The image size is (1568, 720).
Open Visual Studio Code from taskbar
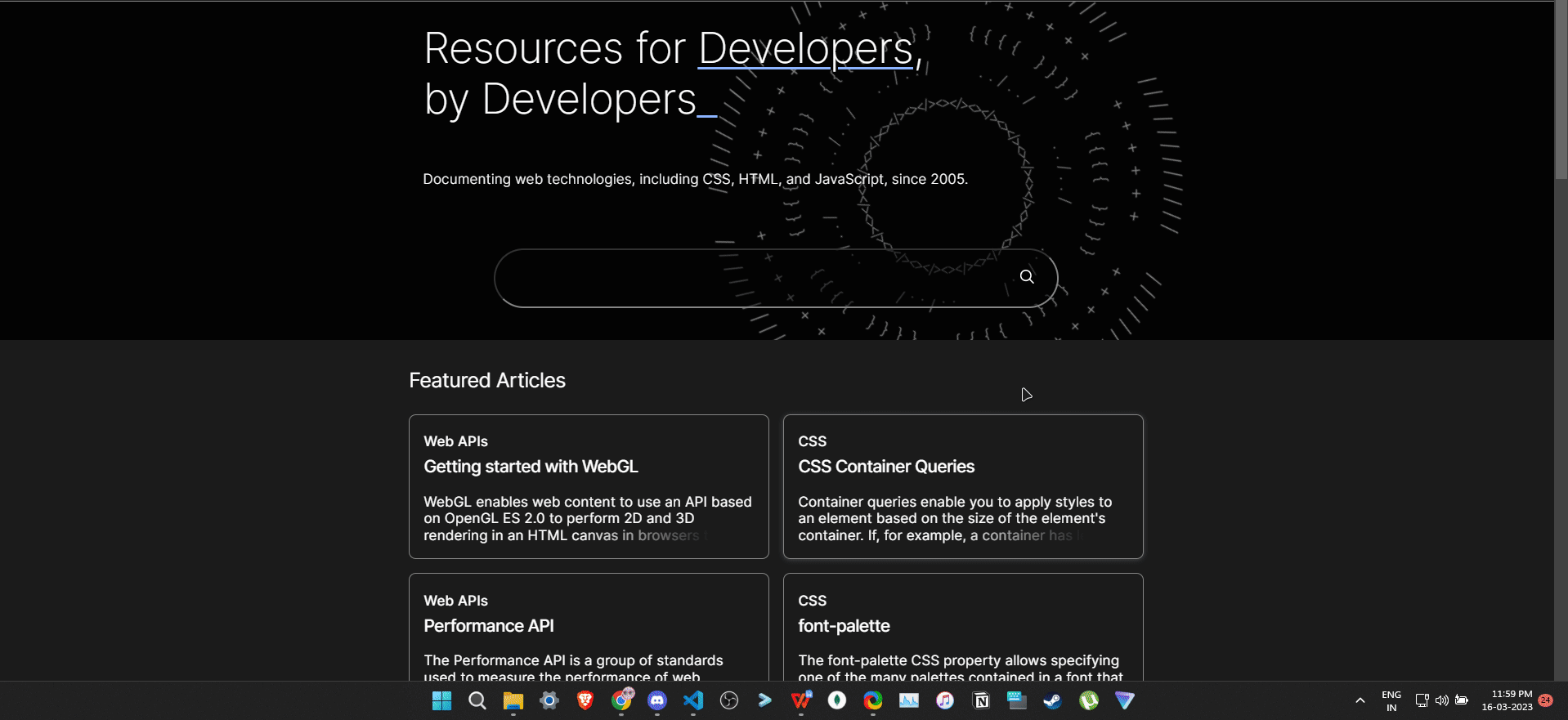pos(693,700)
